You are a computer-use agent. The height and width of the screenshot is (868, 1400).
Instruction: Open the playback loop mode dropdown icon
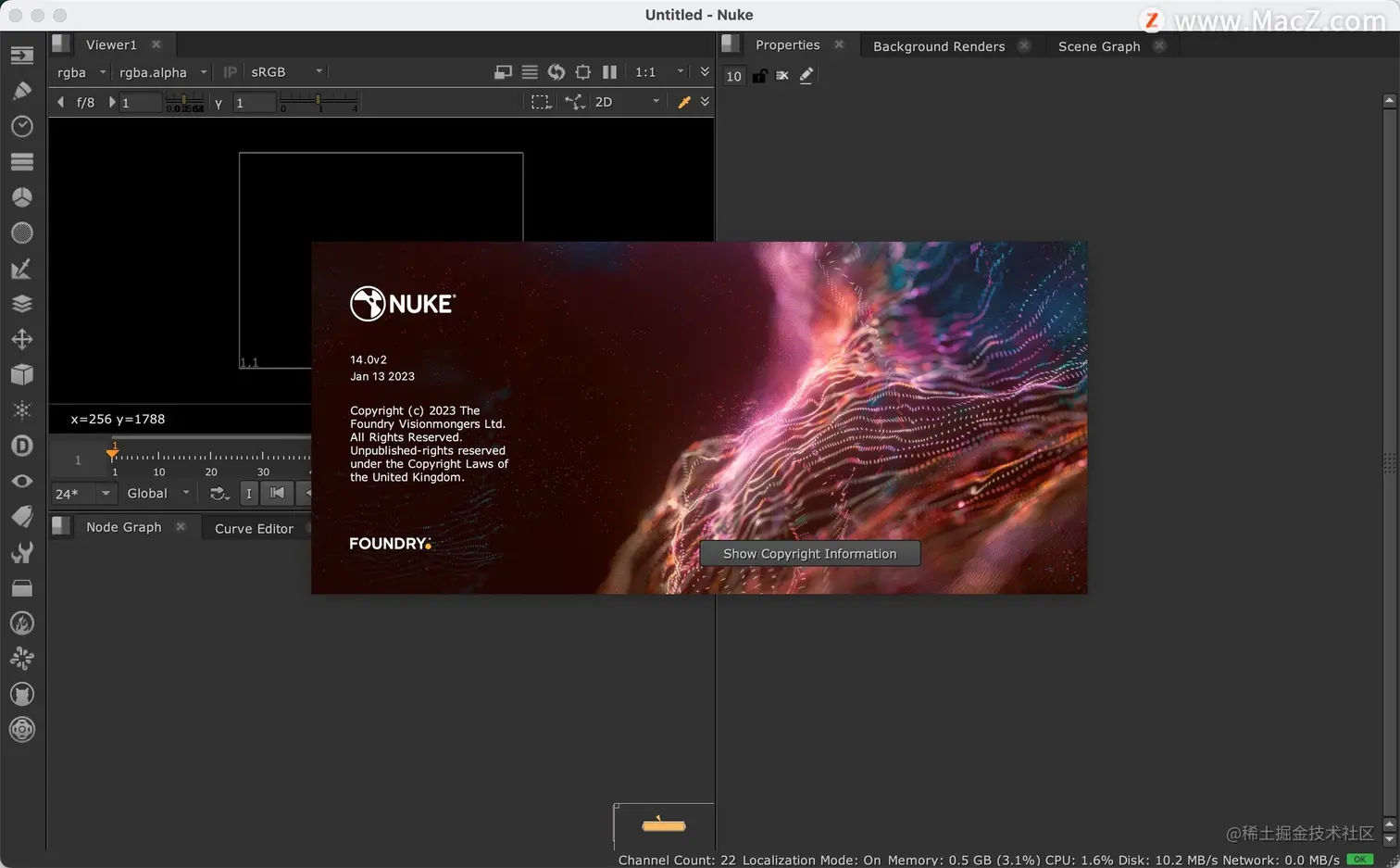219,494
